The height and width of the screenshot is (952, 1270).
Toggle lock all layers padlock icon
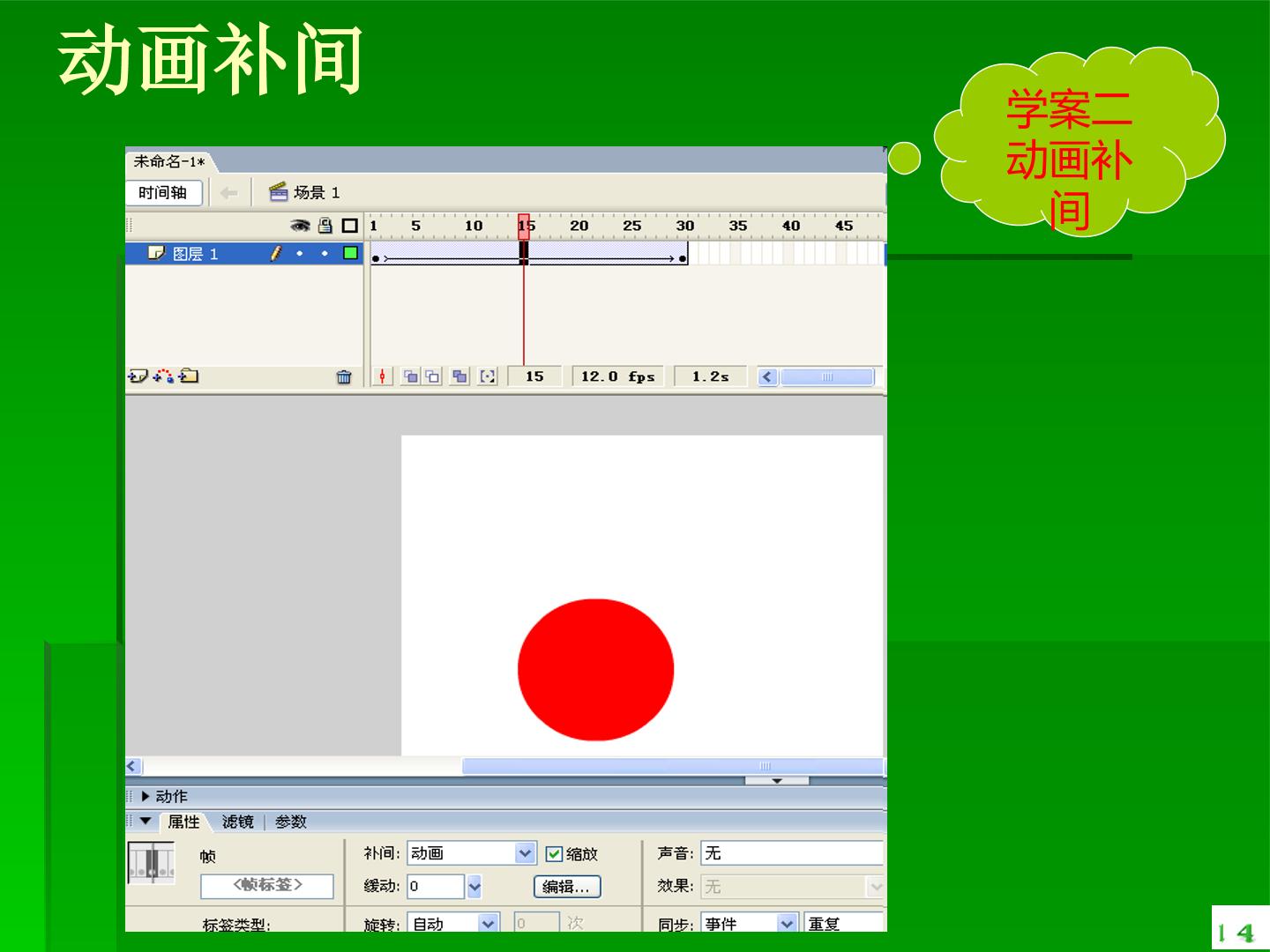coord(325,226)
